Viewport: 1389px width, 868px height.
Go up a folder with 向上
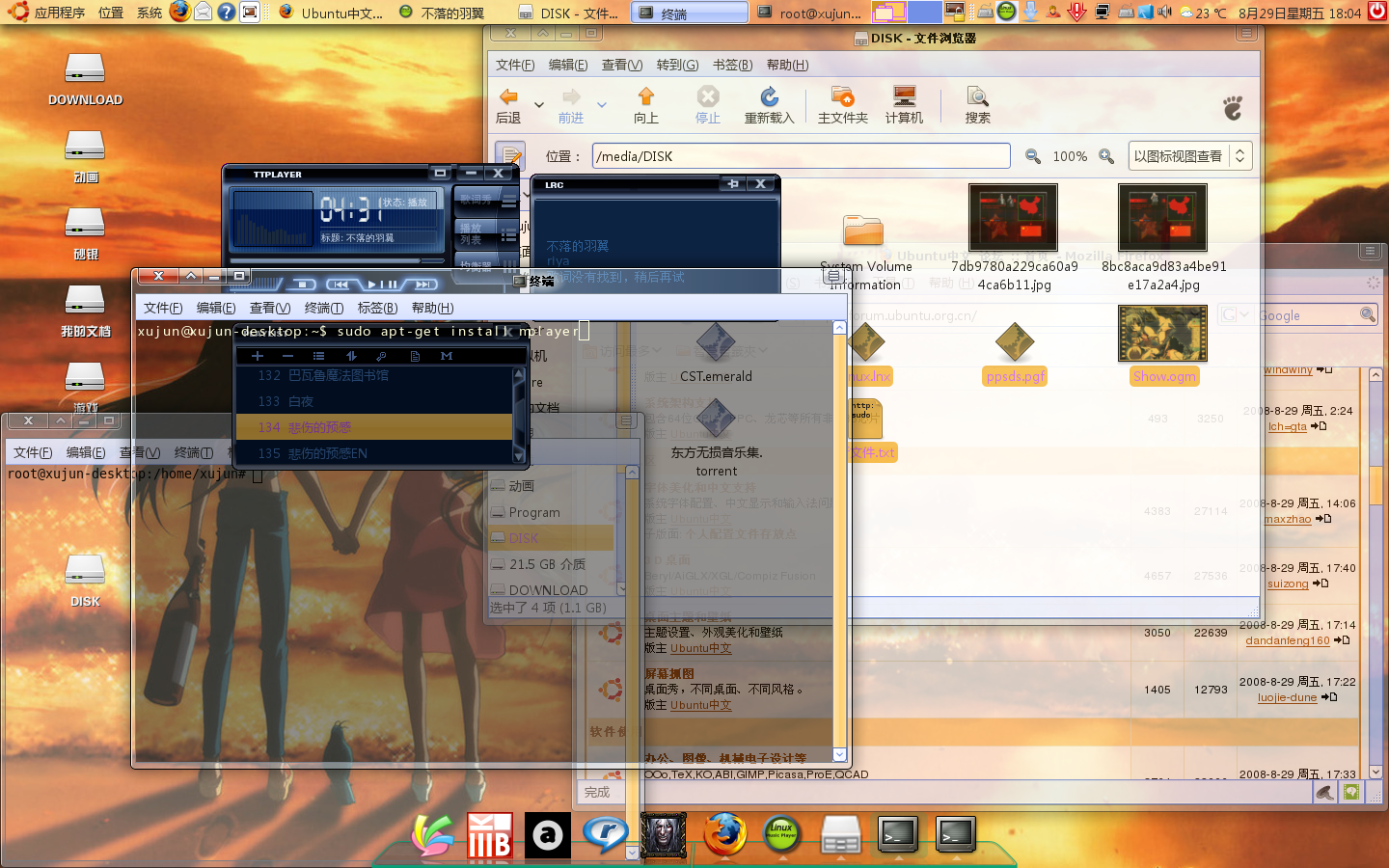click(x=646, y=105)
